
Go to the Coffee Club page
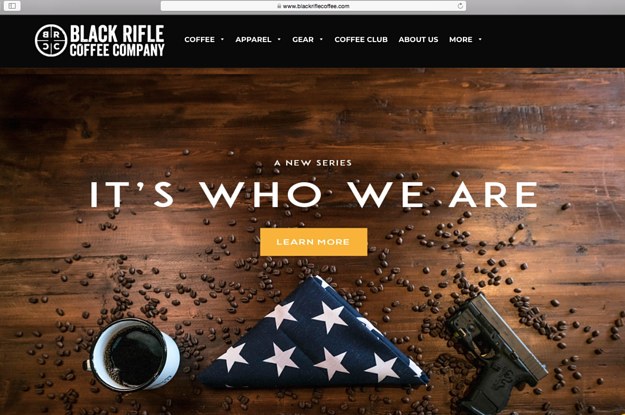[361, 39]
